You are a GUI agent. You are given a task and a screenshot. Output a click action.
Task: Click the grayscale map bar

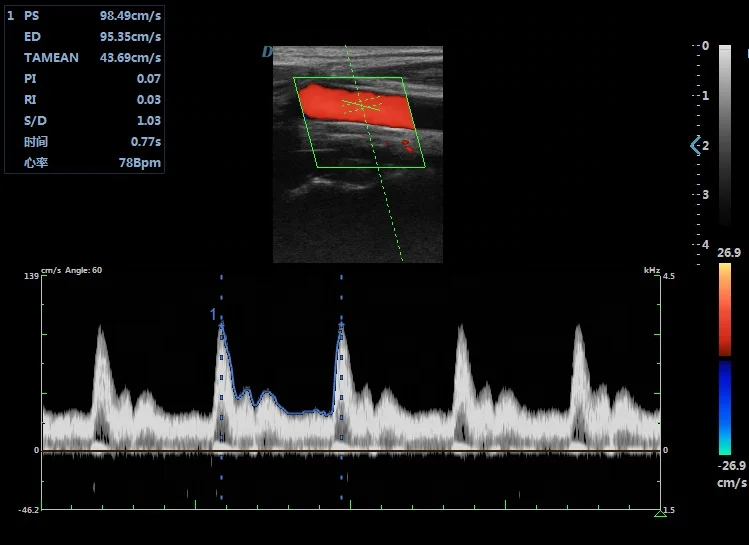(724, 145)
